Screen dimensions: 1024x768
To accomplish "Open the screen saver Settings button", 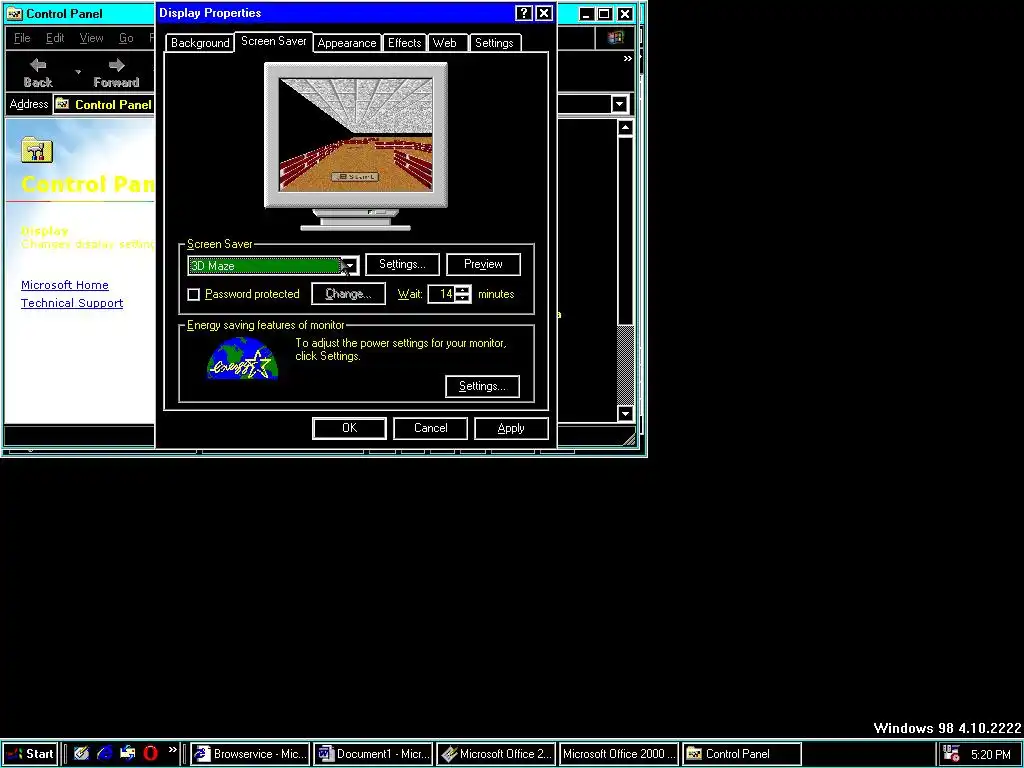I will point(402,264).
